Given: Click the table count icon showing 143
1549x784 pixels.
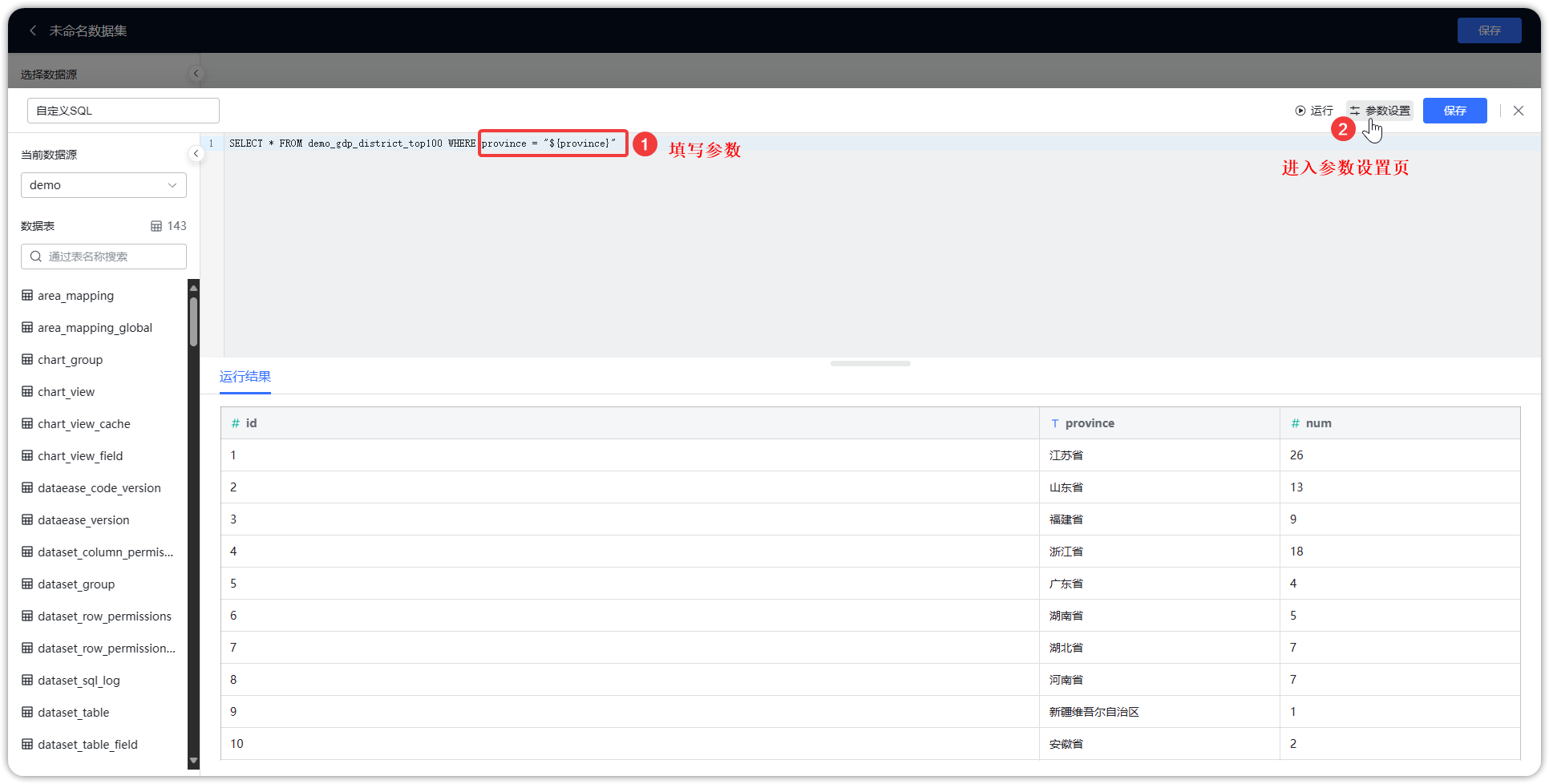Looking at the screenshot, I should pos(157,226).
